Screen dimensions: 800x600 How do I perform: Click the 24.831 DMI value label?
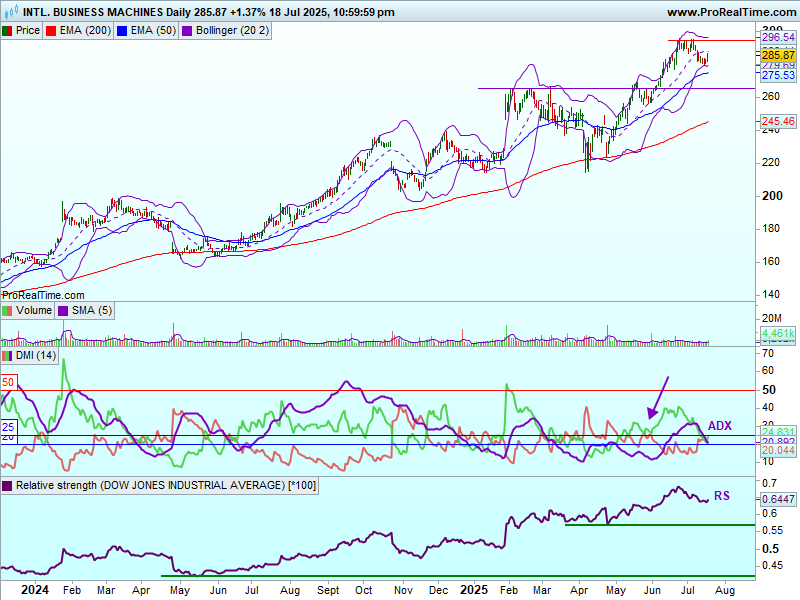tap(778, 432)
